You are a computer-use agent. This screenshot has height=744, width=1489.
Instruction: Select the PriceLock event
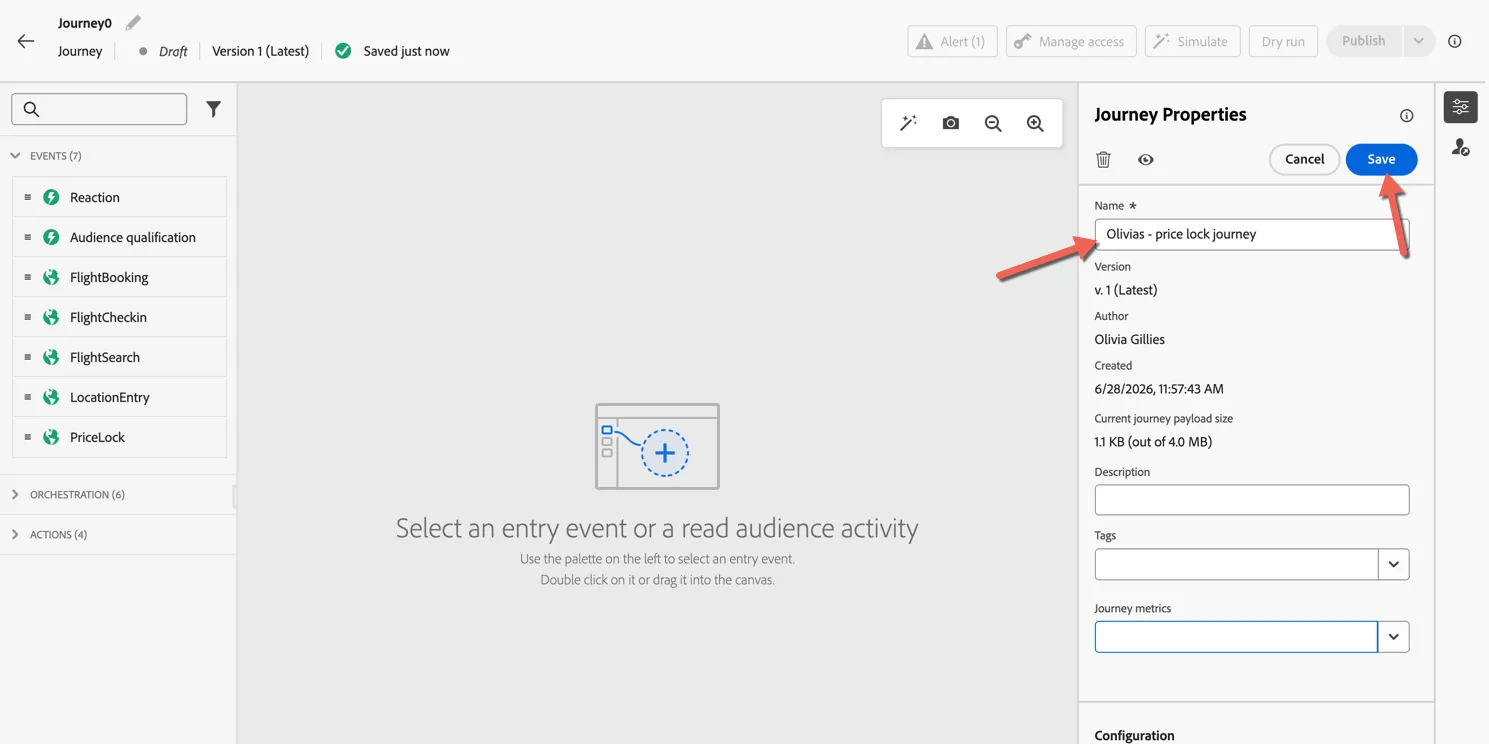tap(119, 437)
